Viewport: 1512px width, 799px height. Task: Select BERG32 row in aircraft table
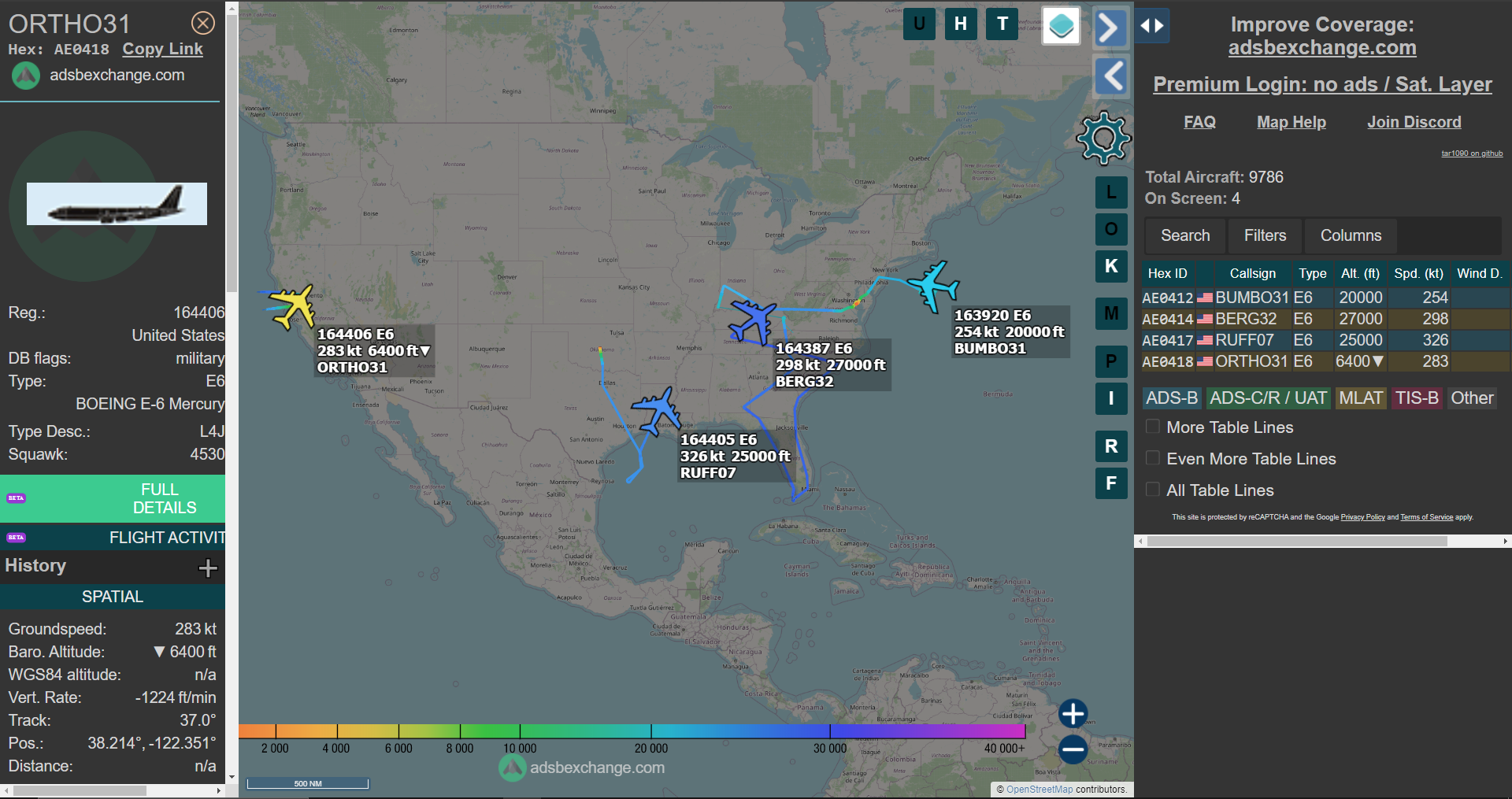(x=1325, y=319)
